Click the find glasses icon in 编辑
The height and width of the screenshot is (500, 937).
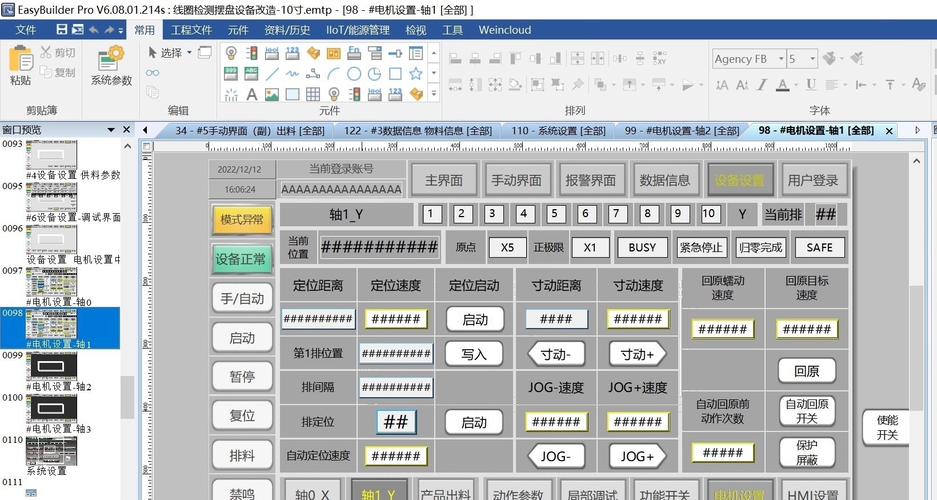[152, 73]
